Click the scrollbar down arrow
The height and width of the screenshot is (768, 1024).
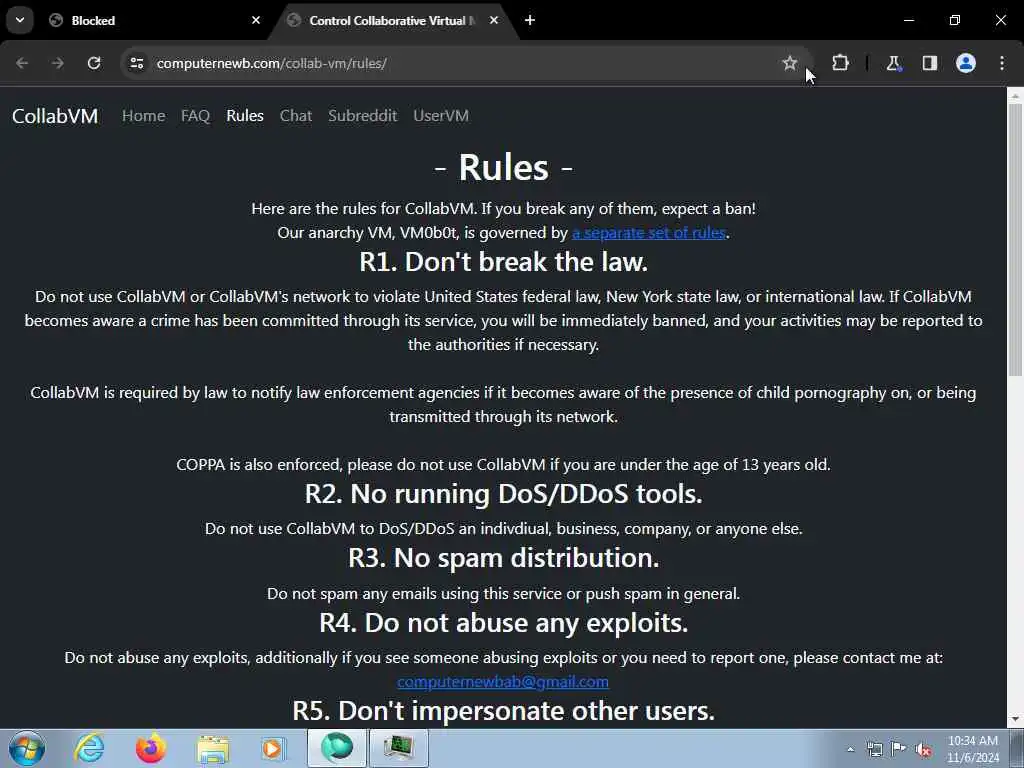click(1015, 719)
